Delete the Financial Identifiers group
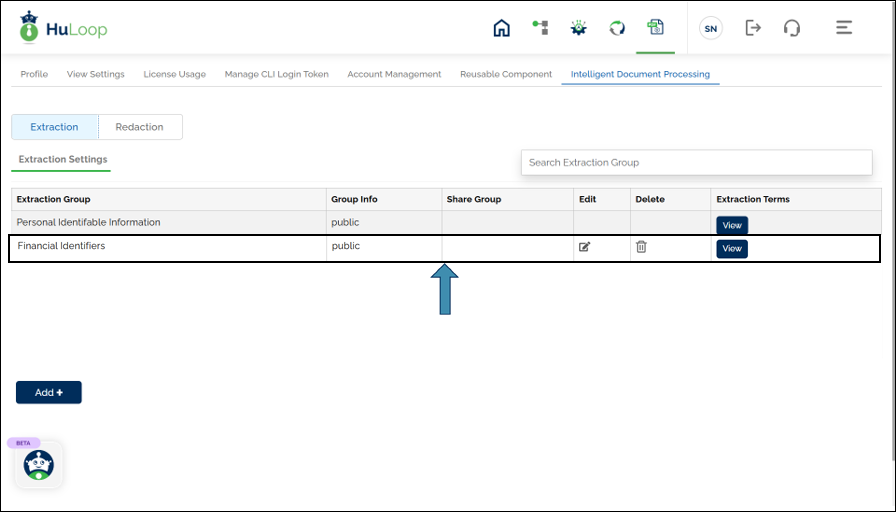 pos(641,246)
